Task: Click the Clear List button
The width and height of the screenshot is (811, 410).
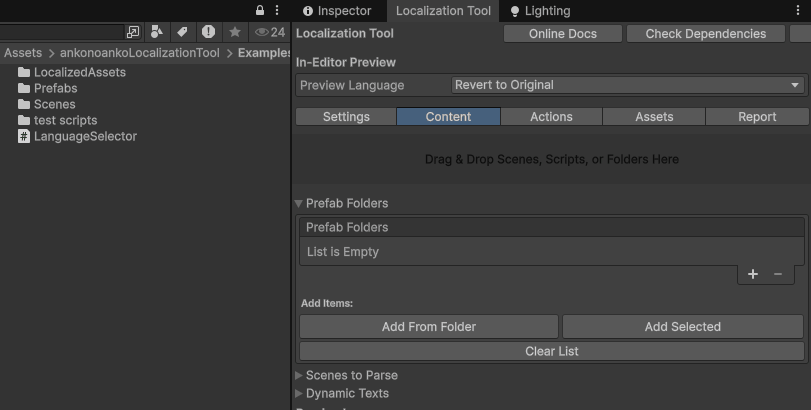Action: 552,351
